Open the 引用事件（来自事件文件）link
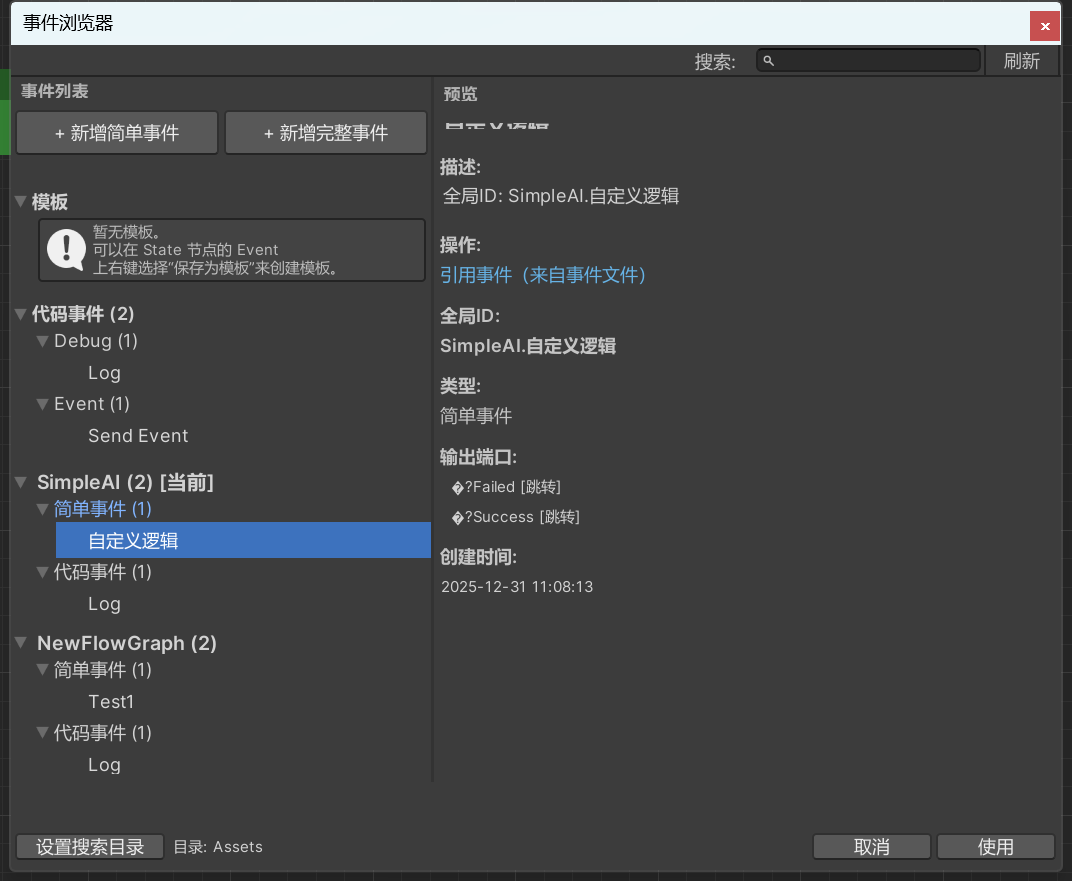1072x881 pixels. pyautogui.click(x=543, y=275)
